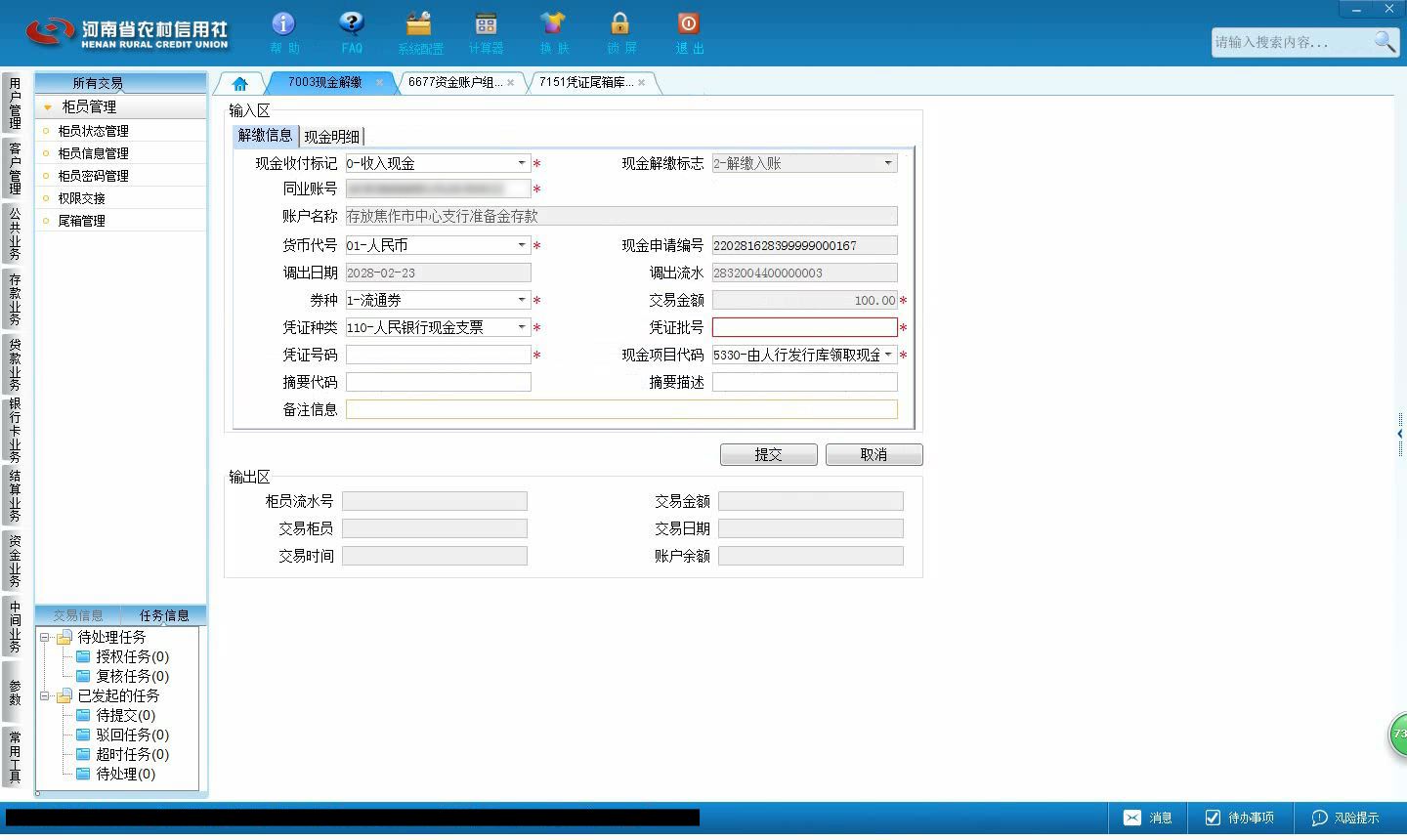Select the 公共业务 side tab
The height and width of the screenshot is (840, 1407).
(15, 232)
